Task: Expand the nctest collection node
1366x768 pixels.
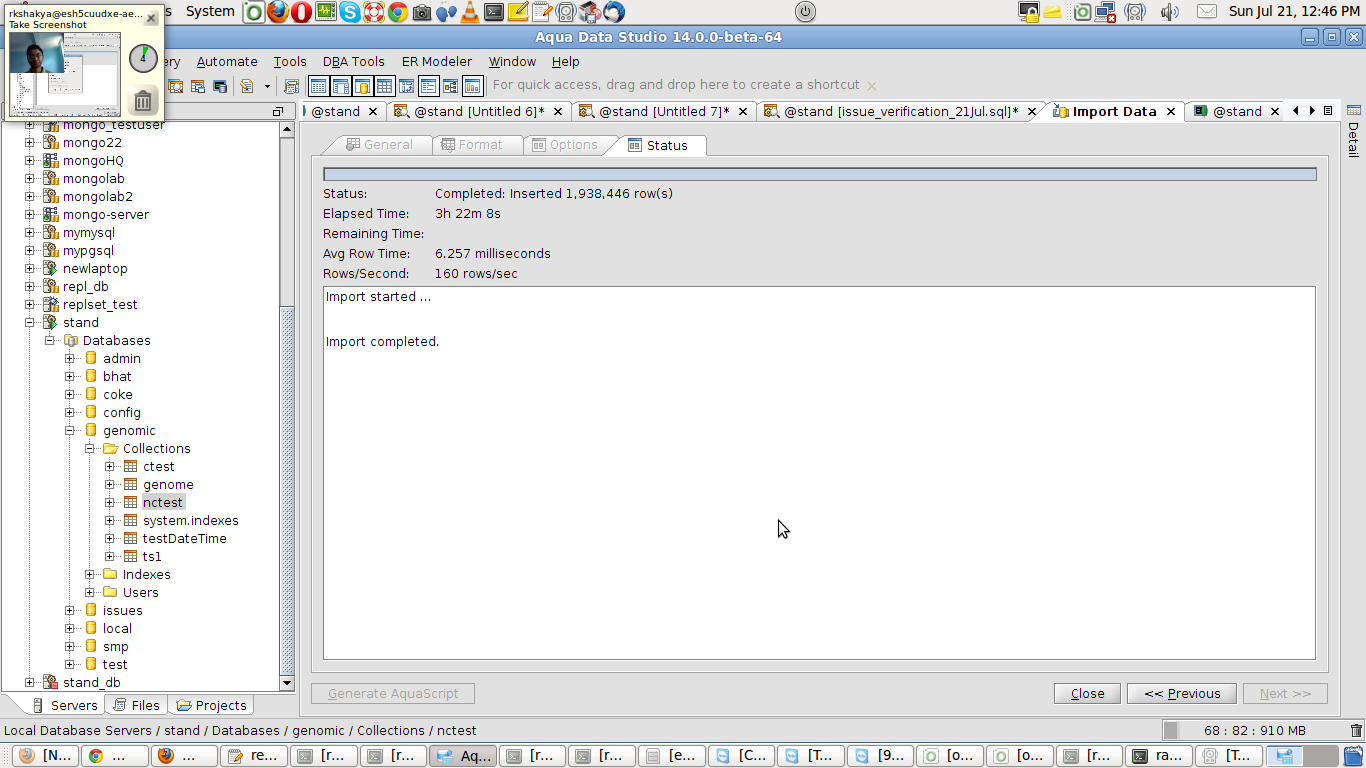Action: [109, 502]
